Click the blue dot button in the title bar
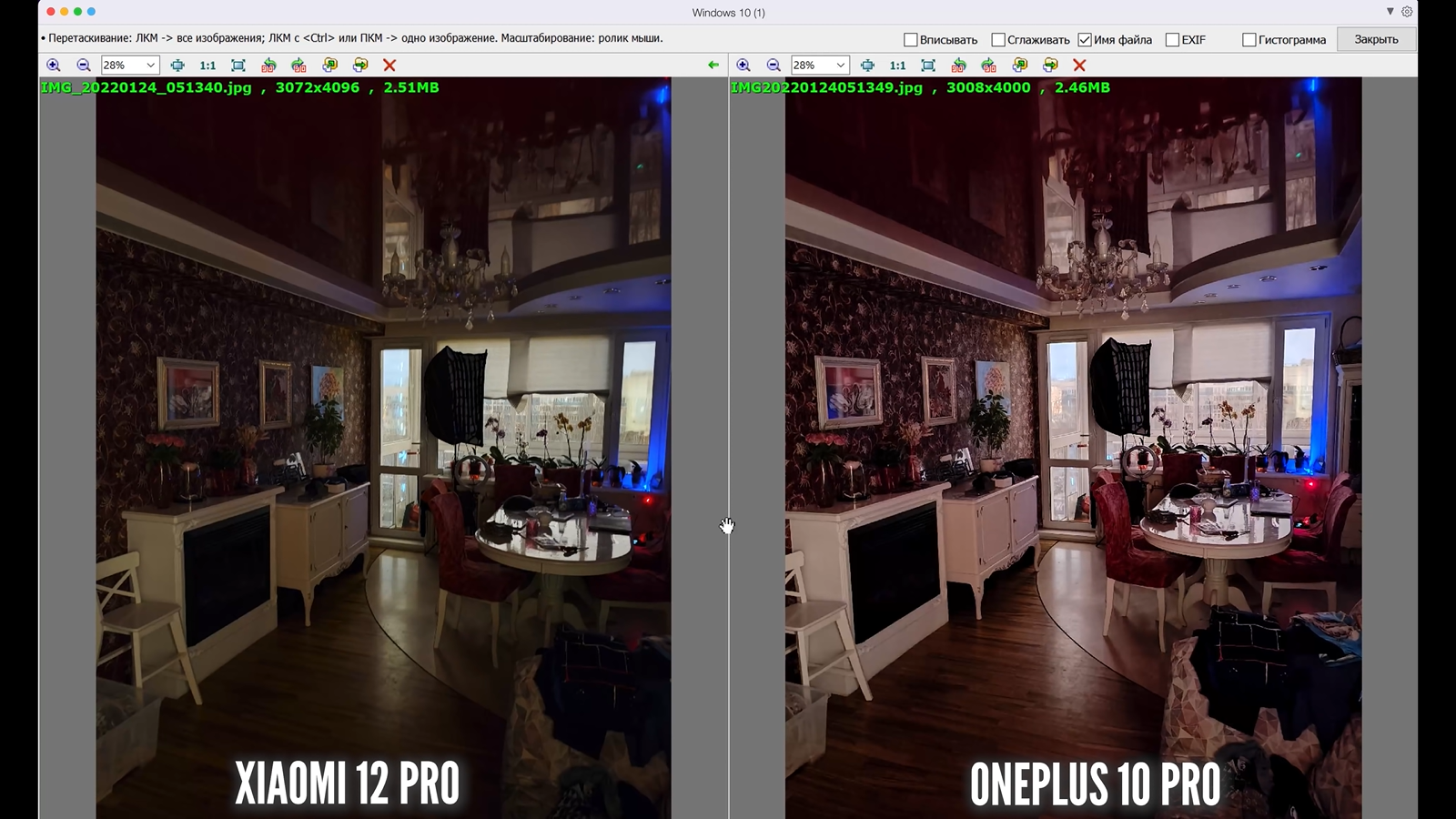Image resolution: width=1456 pixels, height=819 pixels. (91, 12)
